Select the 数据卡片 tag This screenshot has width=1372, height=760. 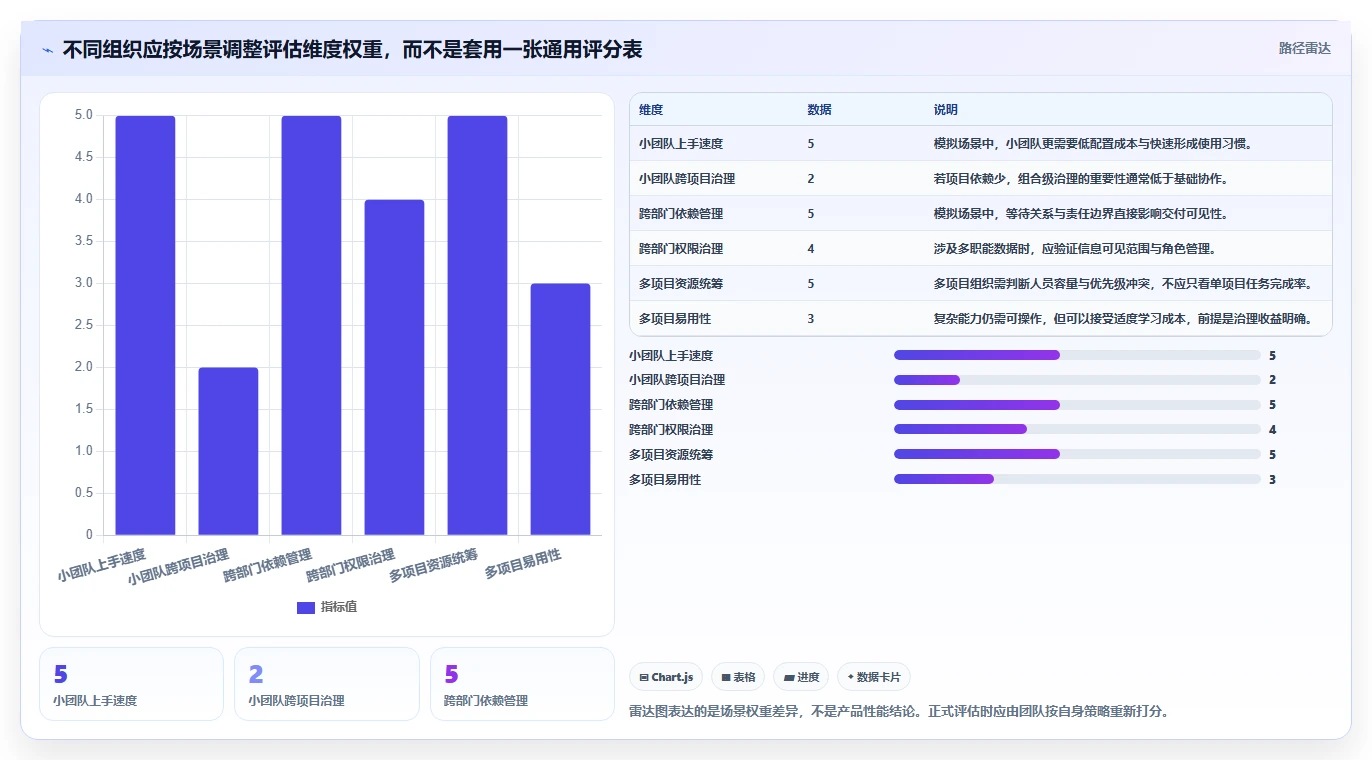click(x=874, y=677)
